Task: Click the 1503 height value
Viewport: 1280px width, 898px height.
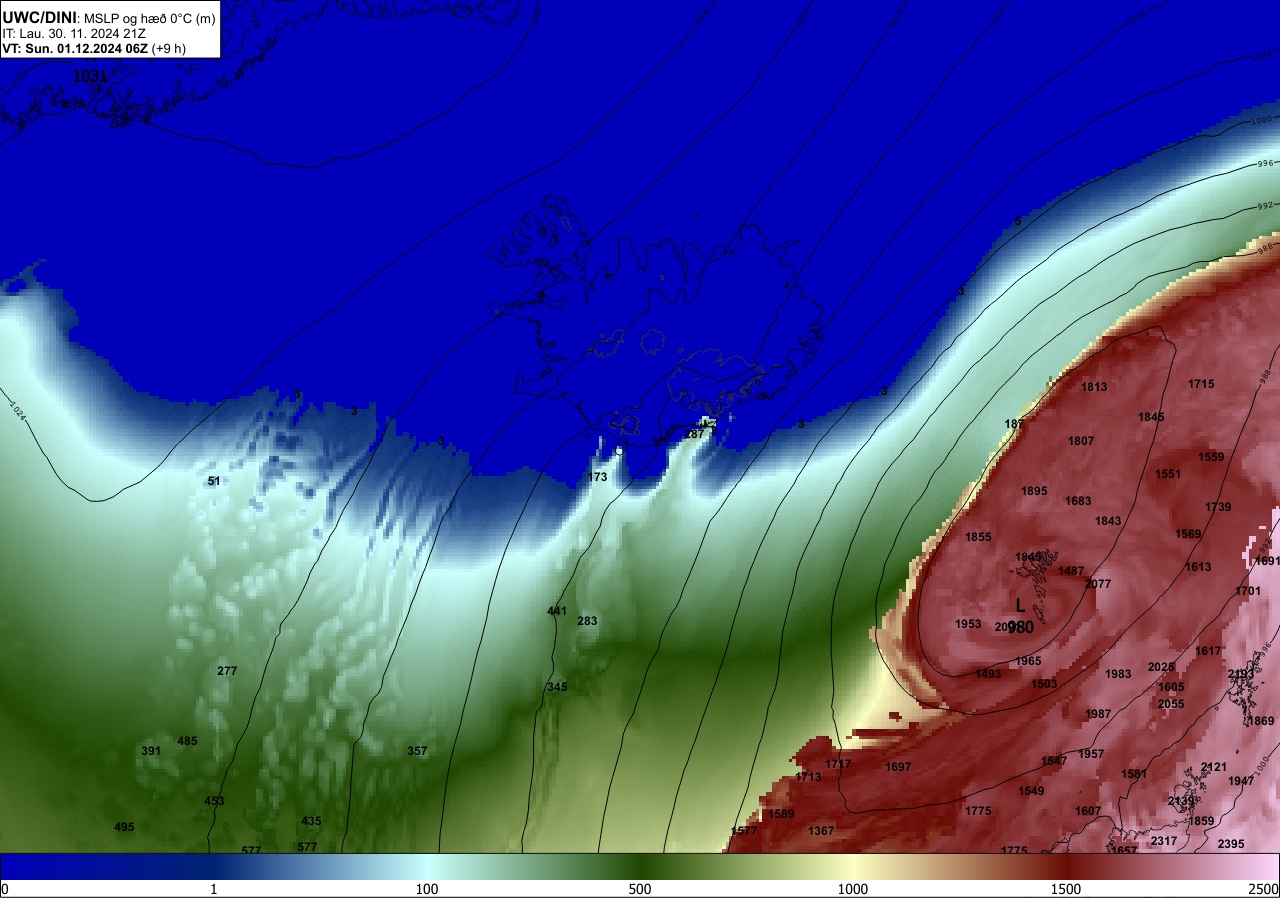Action: tap(1044, 684)
